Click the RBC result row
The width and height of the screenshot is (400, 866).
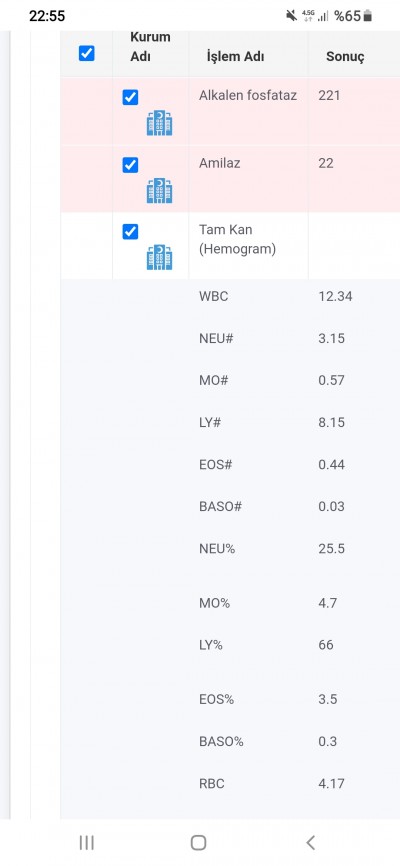click(x=230, y=784)
